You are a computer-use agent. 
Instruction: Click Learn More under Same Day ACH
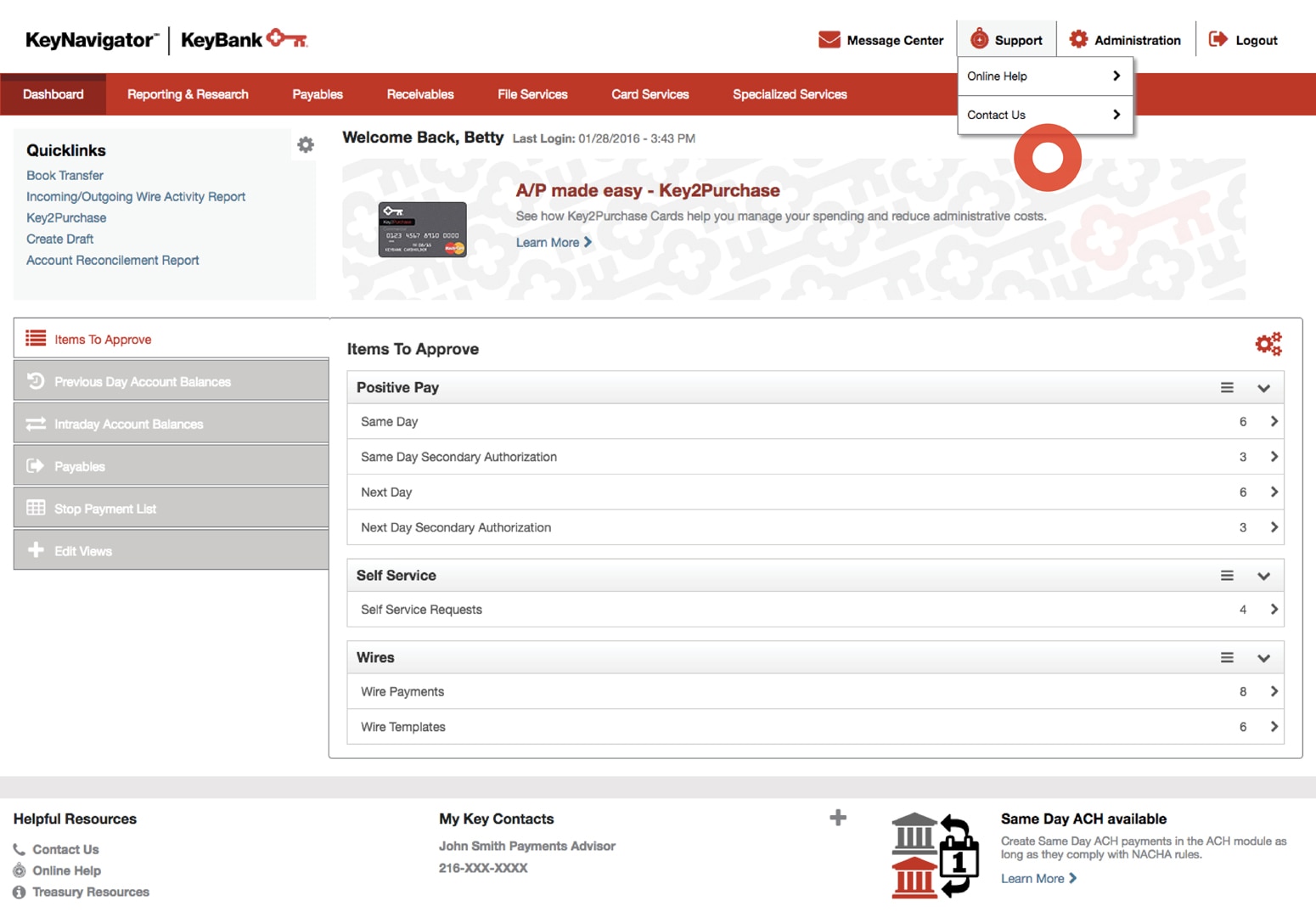point(1038,878)
